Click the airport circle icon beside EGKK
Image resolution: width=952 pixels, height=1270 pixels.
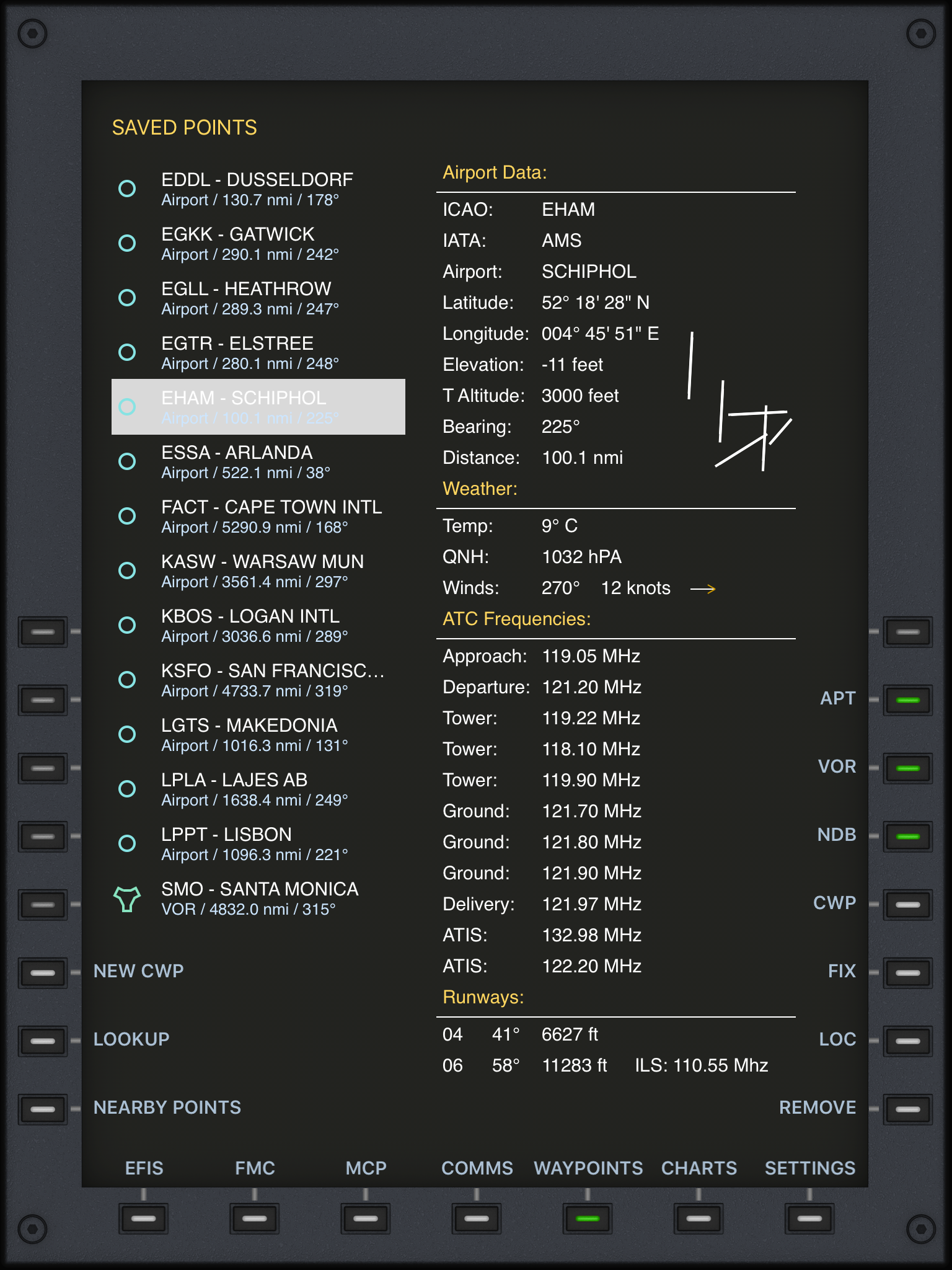[x=127, y=243]
